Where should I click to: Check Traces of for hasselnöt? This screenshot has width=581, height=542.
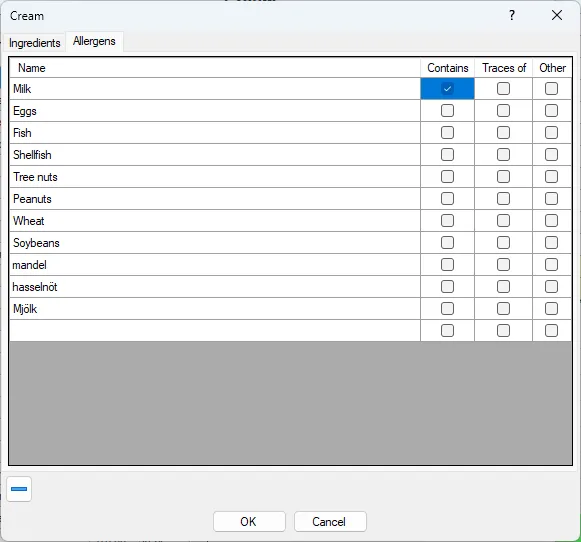coord(503,287)
